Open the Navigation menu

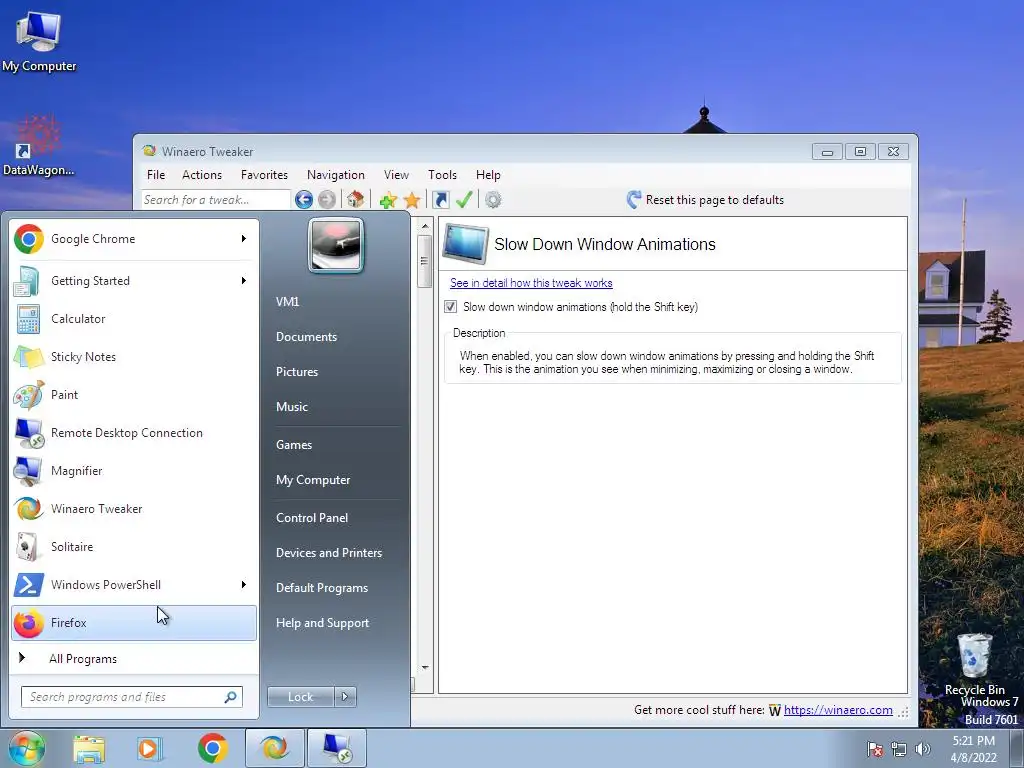(x=336, y=175)
